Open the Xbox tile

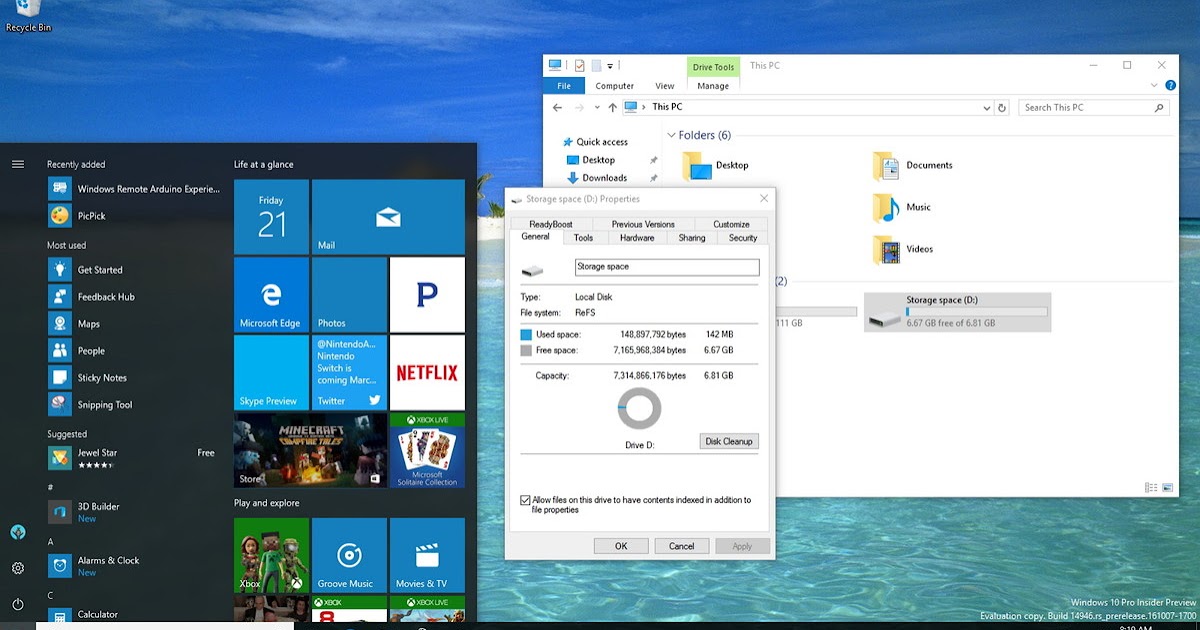[x=271, y=555]
